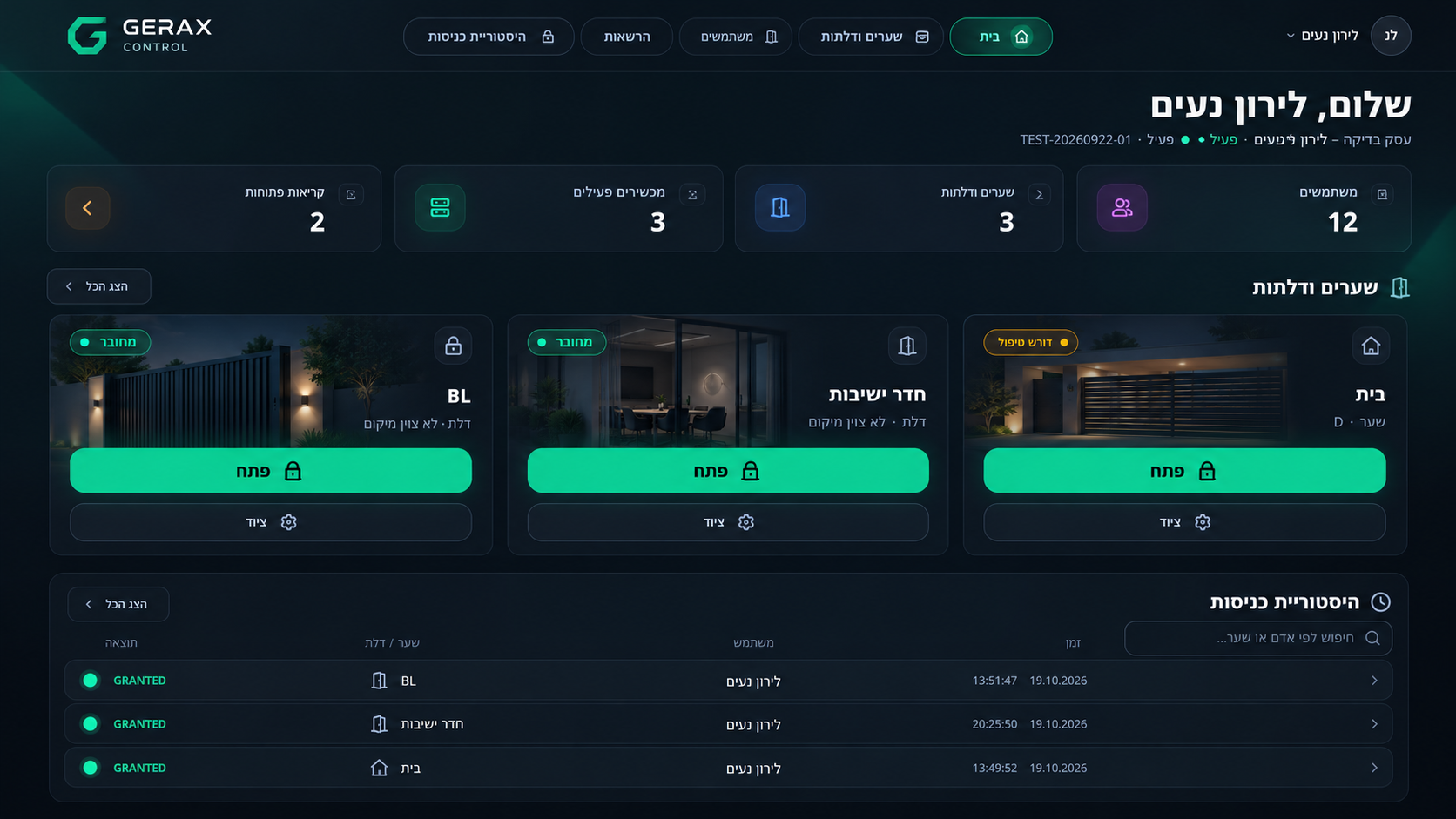Click the 13:51:47 timestamp in history
This screenshot has width=1456, height=819.
(994, 681)
